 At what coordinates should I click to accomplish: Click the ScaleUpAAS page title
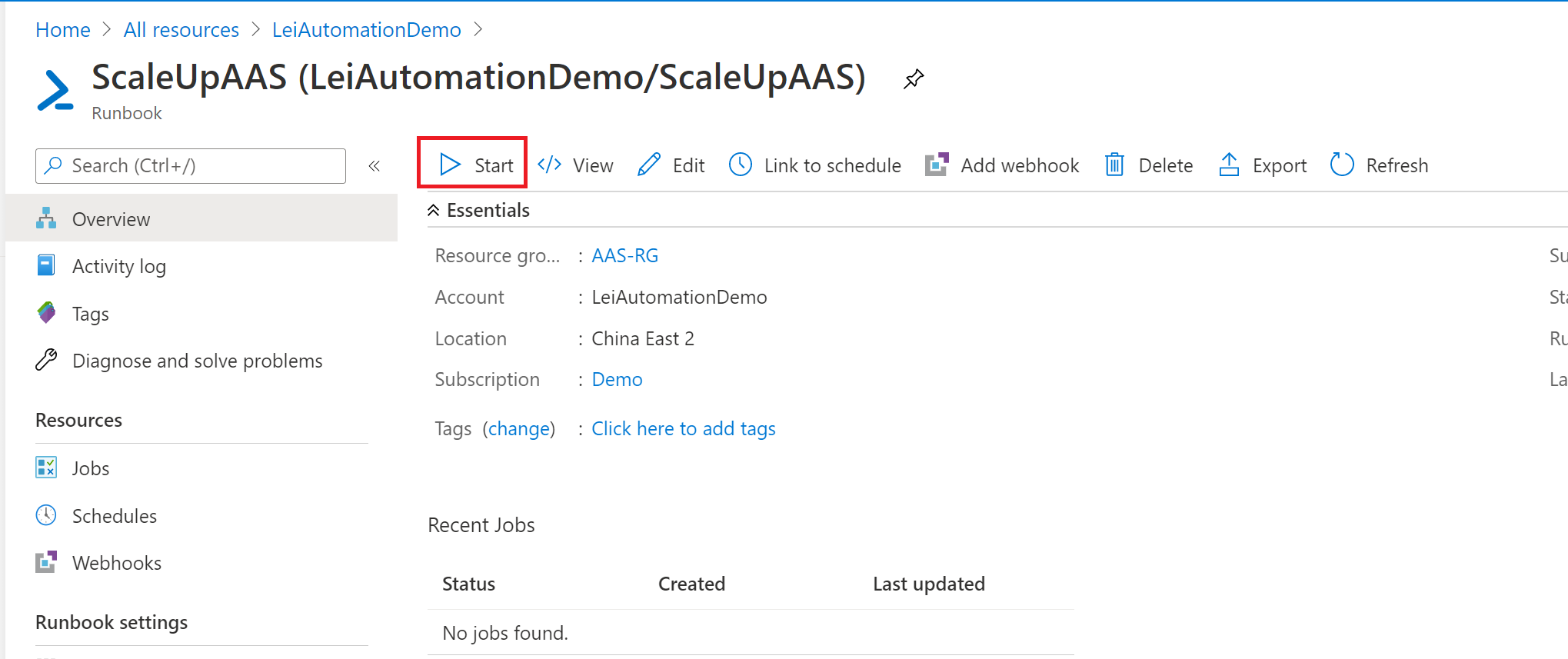point(478,77)
